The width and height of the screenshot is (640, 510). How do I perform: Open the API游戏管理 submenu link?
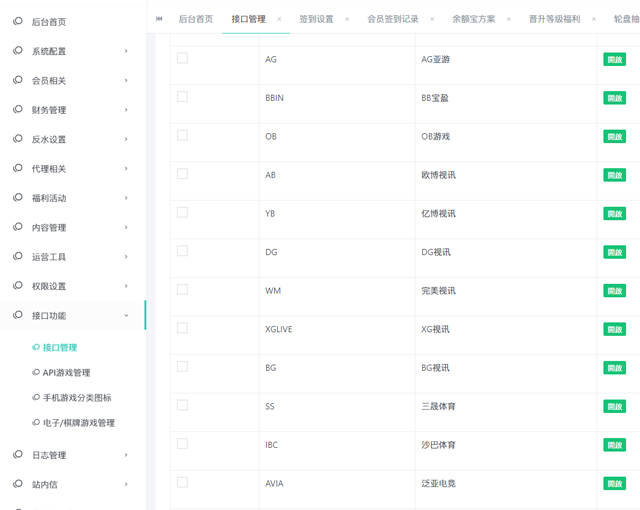[x=66, y=373]
